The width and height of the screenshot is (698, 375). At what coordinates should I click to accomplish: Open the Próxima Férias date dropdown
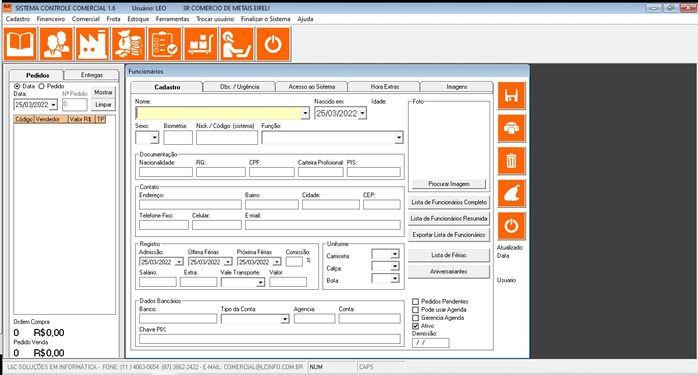[x=277, y=262]
